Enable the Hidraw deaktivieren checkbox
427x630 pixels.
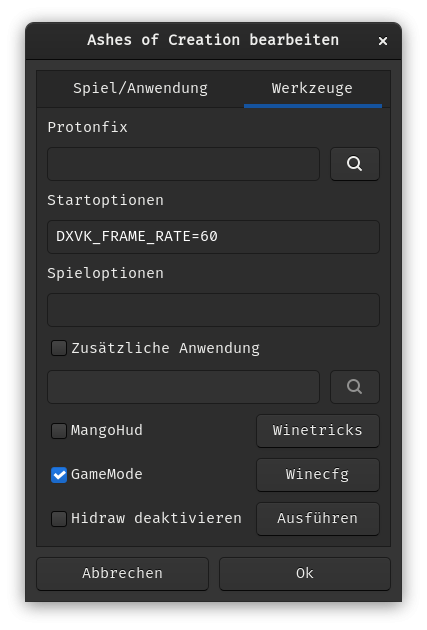click(x=59, y=519)
